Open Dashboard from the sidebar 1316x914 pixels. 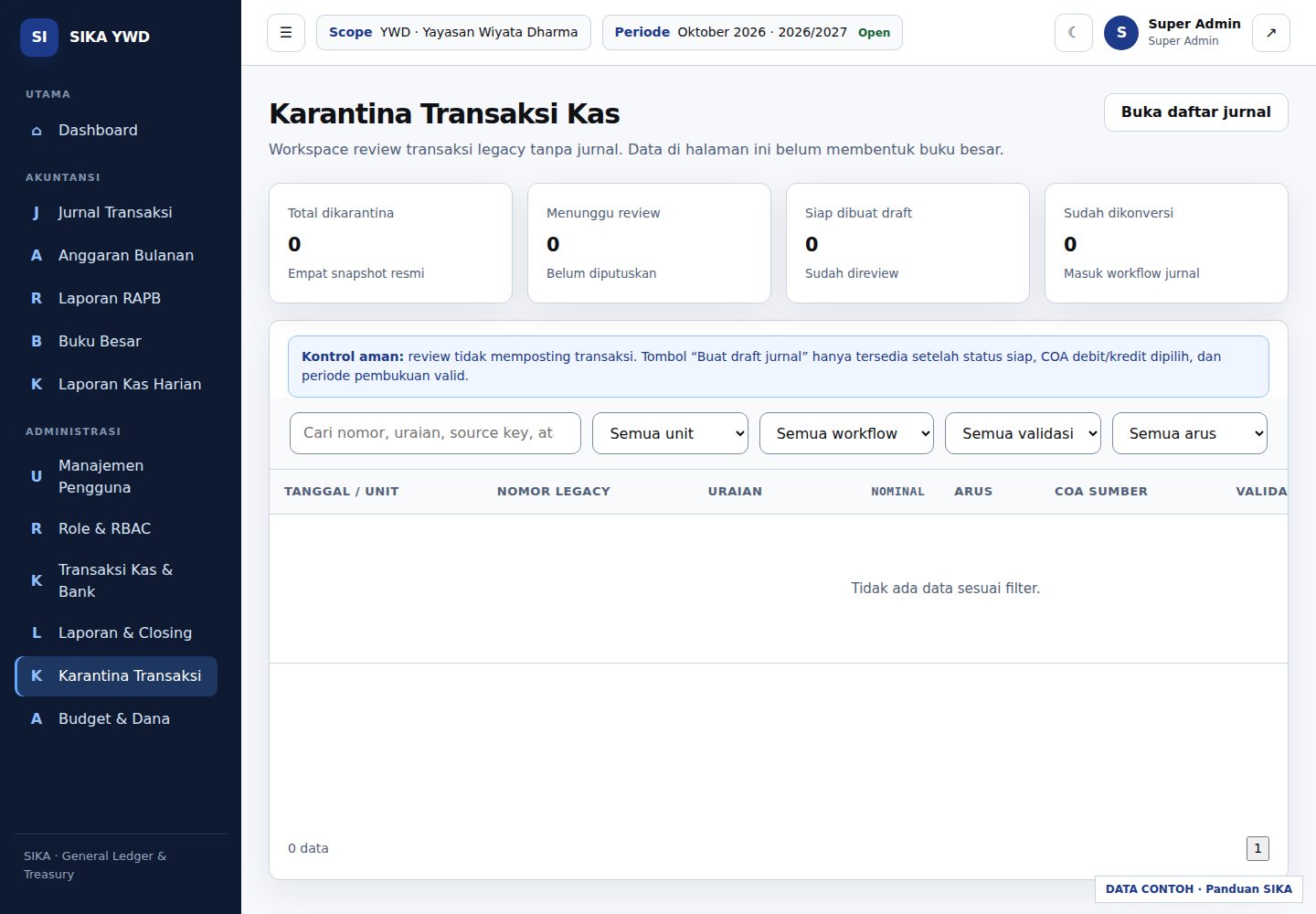coord(116,130)
